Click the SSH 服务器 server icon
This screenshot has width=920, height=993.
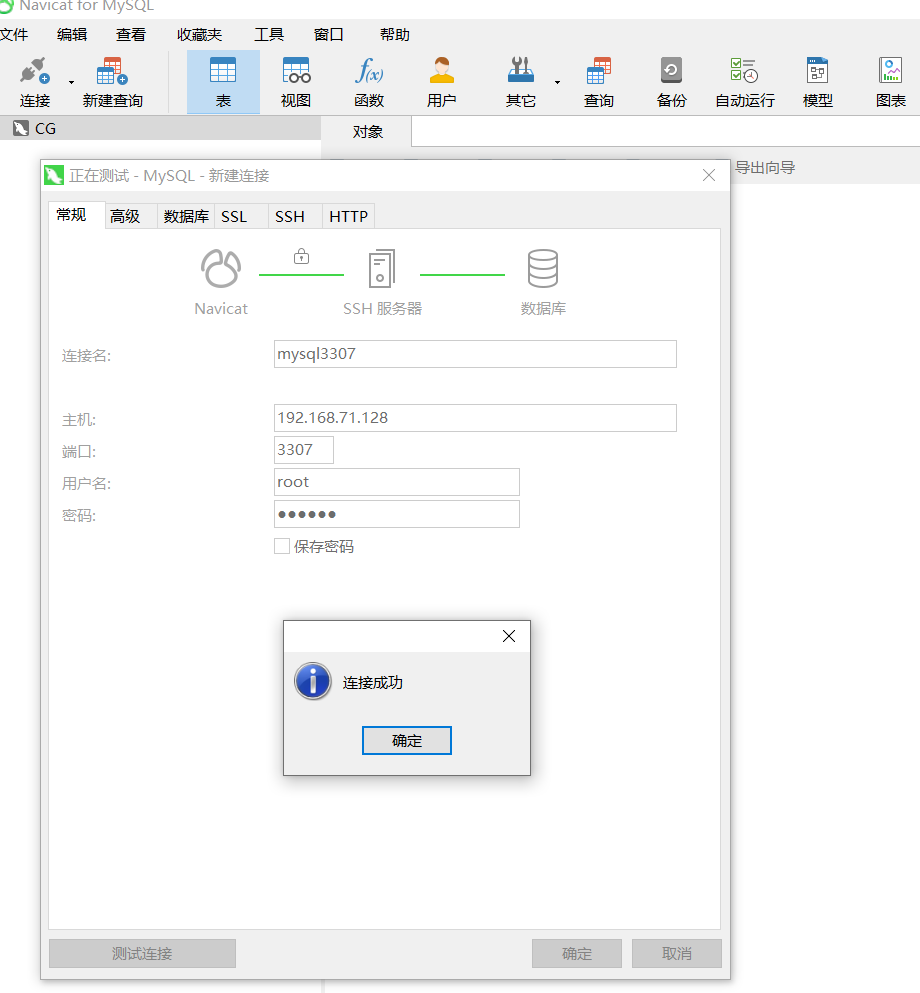click(382, 269)
